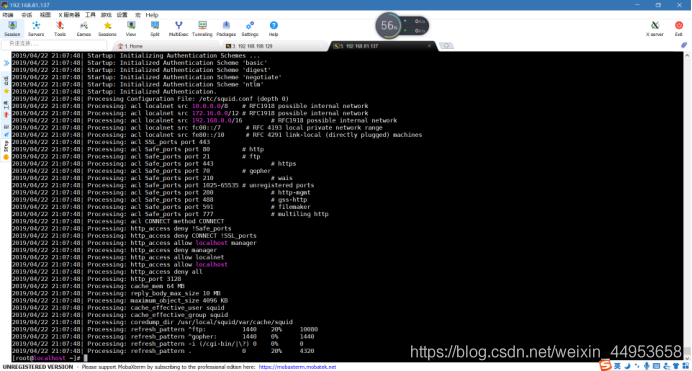Open the Settings menu (设置)
692x371 pixels.
click(122, 15)
